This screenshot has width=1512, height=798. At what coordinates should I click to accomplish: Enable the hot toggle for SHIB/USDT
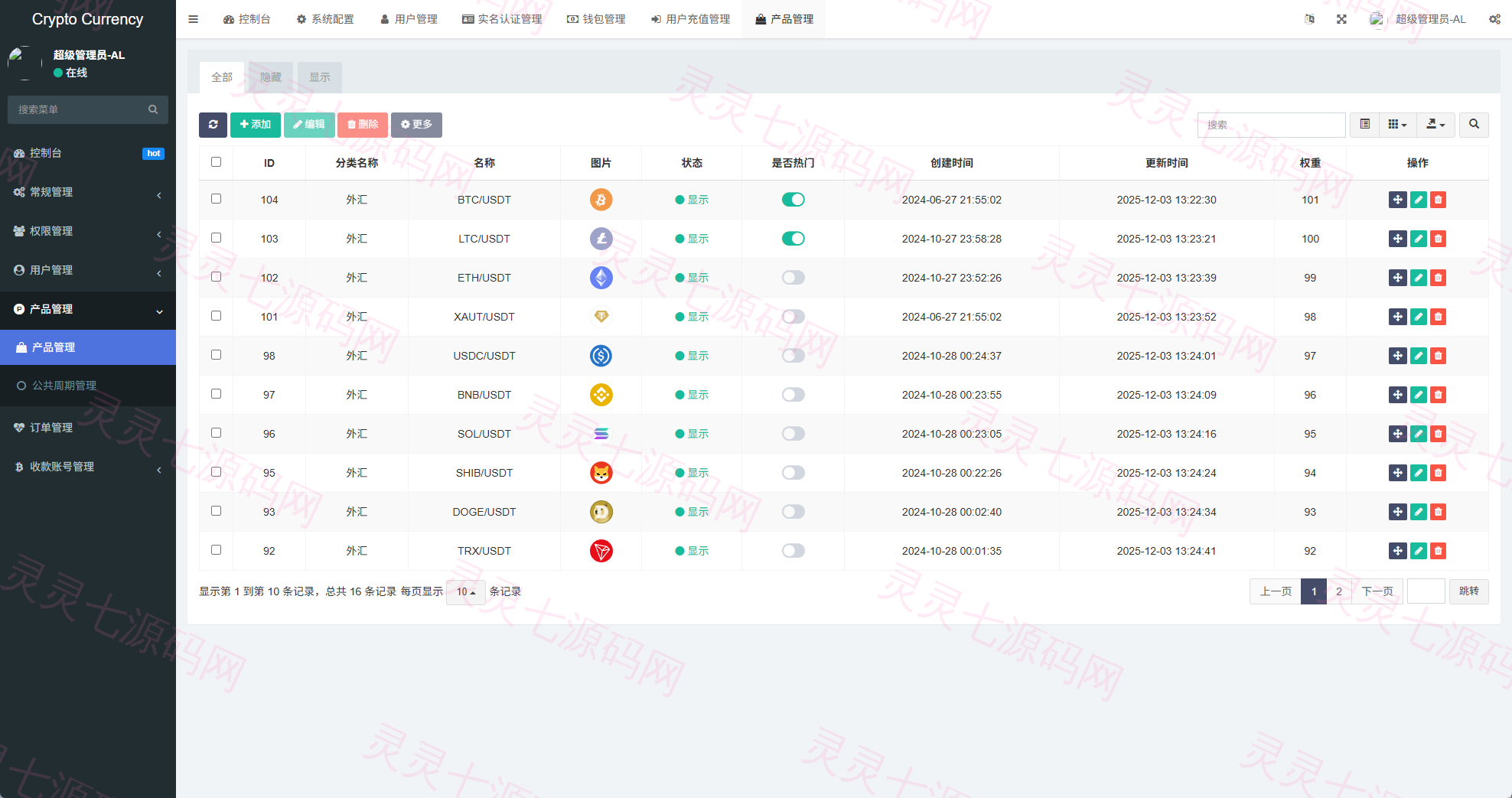[793, 473]
